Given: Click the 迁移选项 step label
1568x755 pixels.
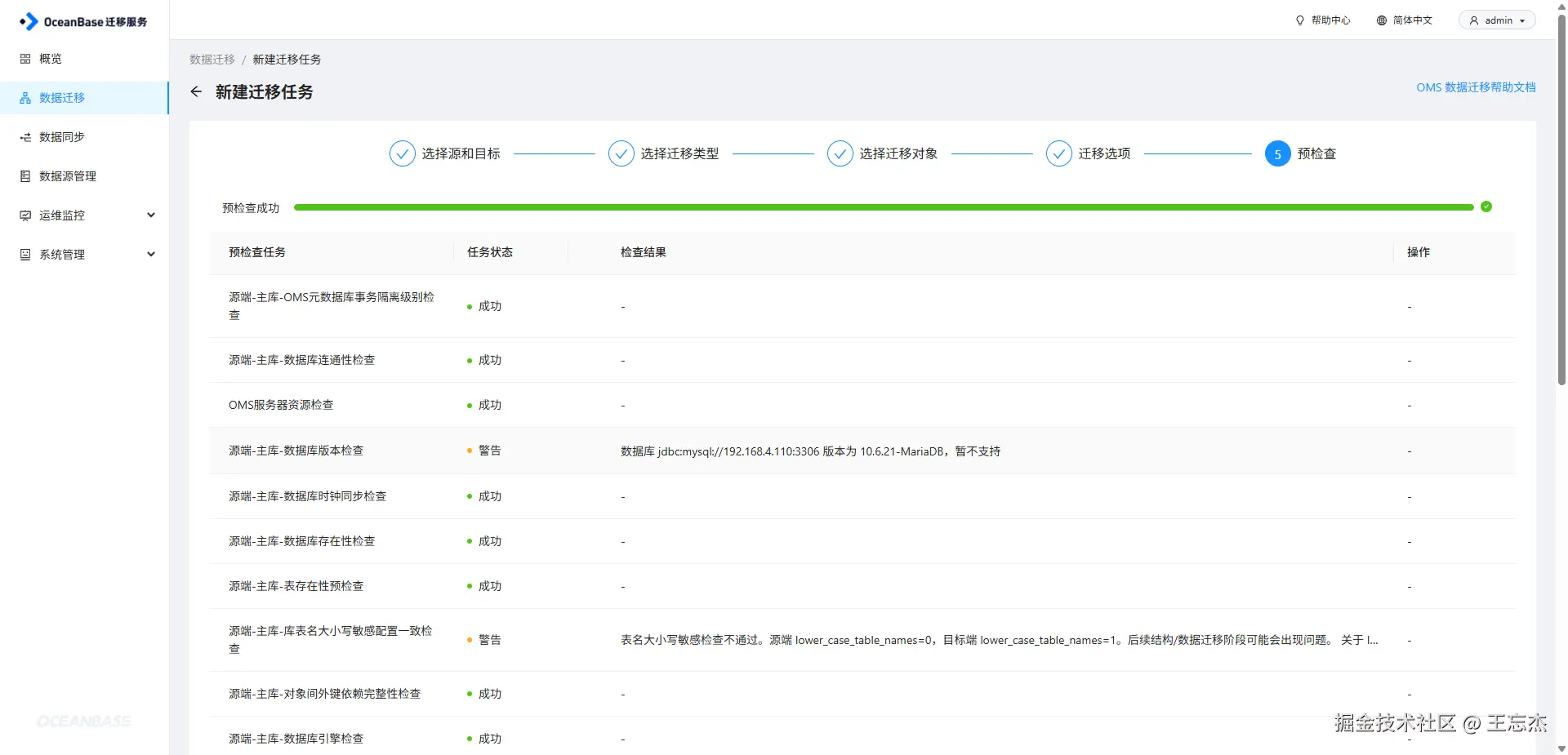Looking at the screenshot, I should (x=1104, y=153).
